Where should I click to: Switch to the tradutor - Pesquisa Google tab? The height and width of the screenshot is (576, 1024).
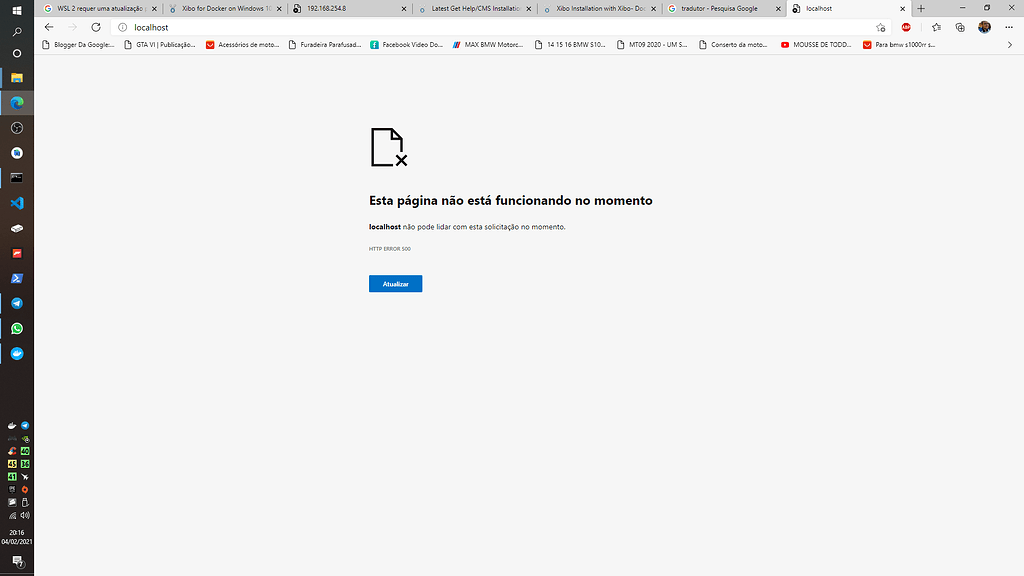point(722,8)
